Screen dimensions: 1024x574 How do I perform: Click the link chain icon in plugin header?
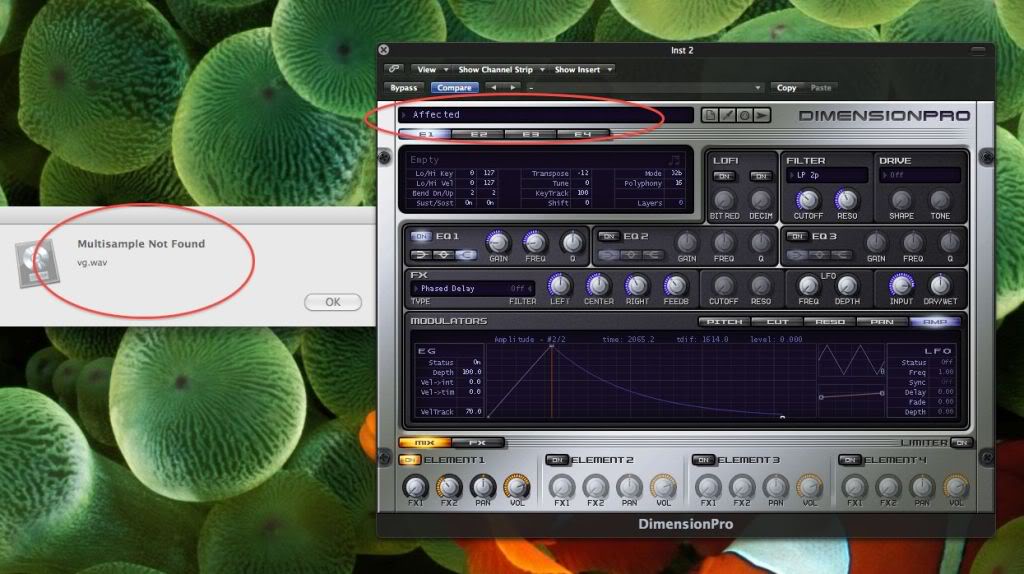394,69
